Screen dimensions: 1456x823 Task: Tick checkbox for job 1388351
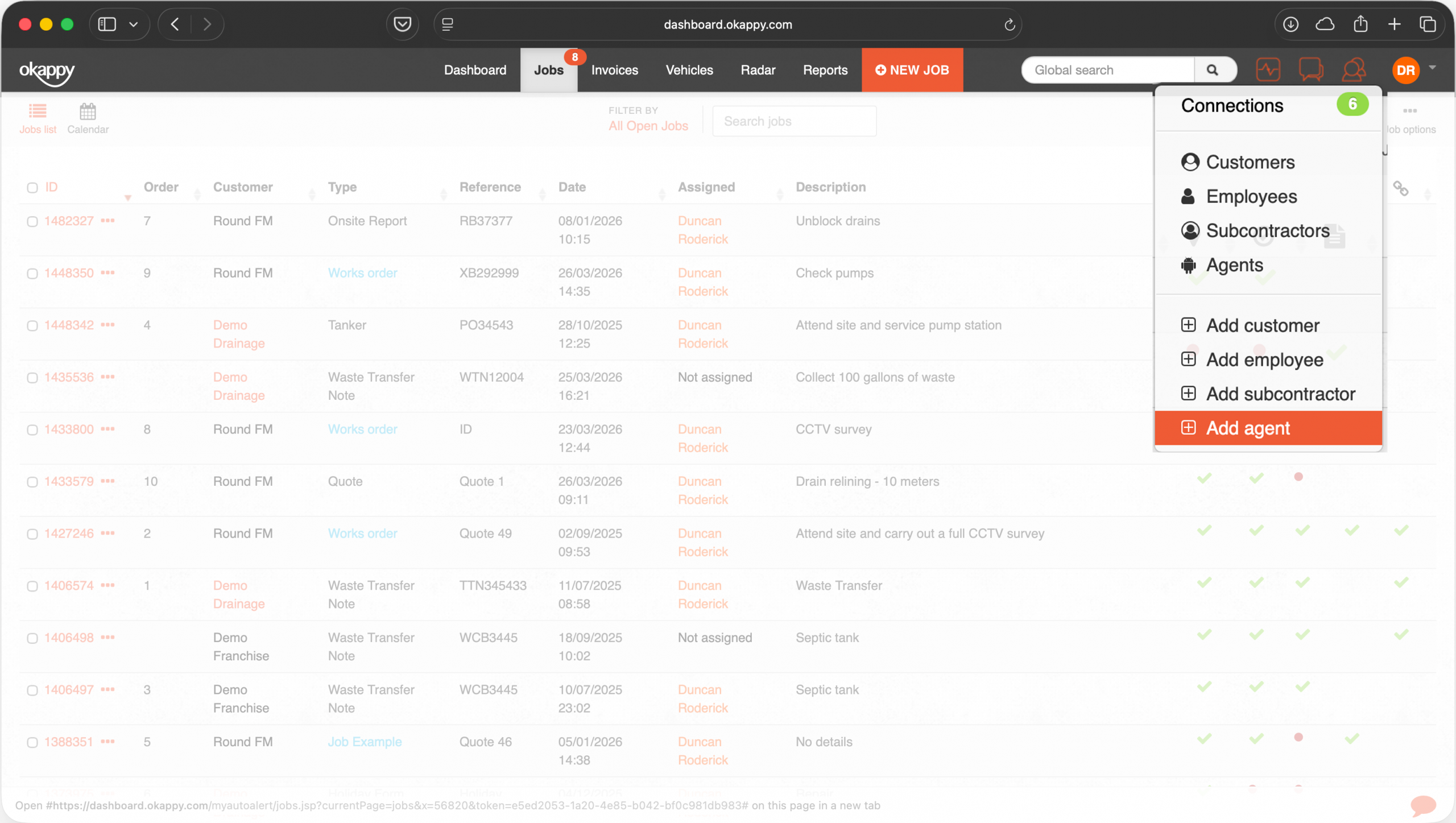point(32,743)
